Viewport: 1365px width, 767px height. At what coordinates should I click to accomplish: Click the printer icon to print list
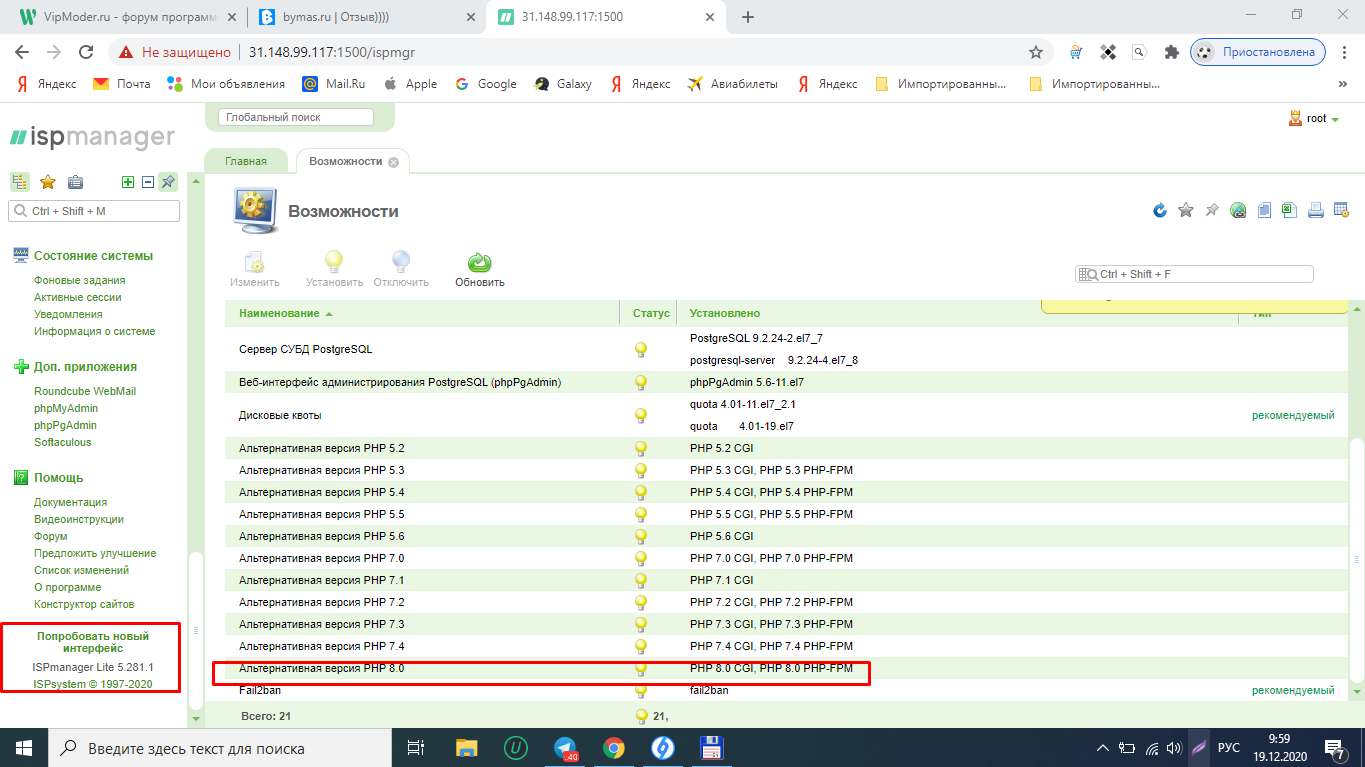click(x=1316, y=210)
